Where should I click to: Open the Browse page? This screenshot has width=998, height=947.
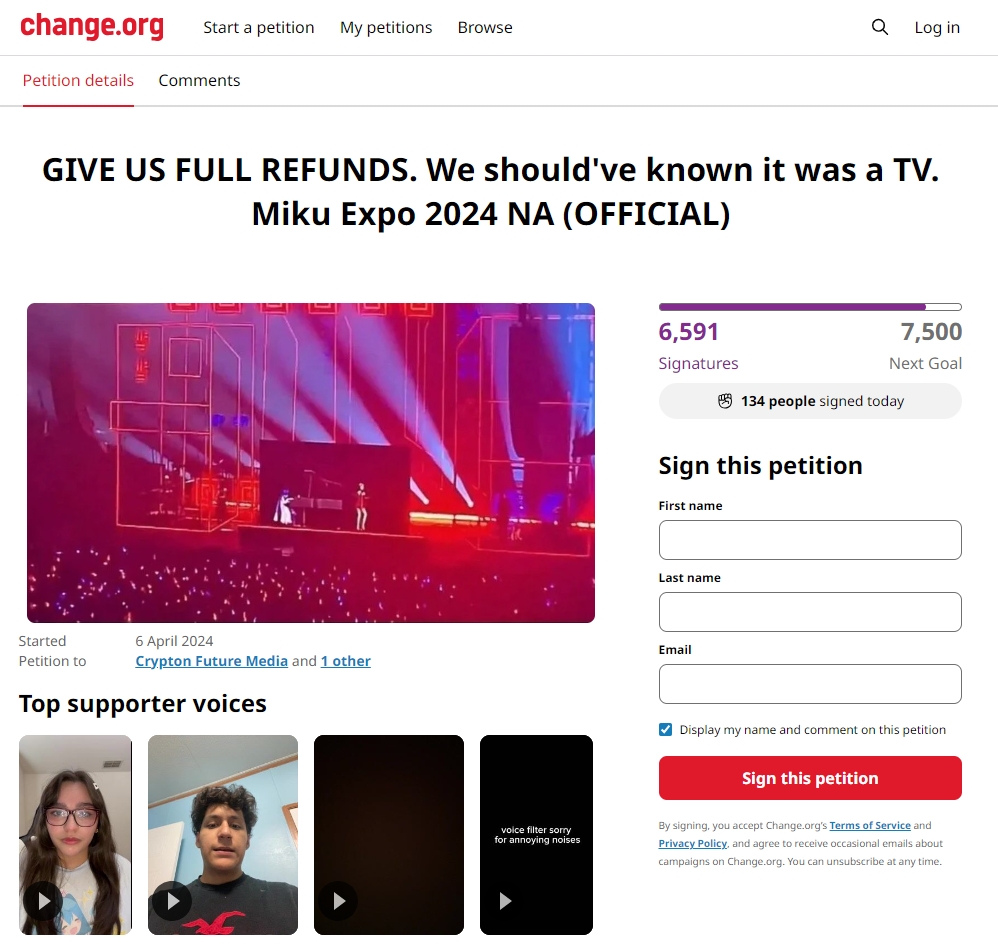[485, 27]
